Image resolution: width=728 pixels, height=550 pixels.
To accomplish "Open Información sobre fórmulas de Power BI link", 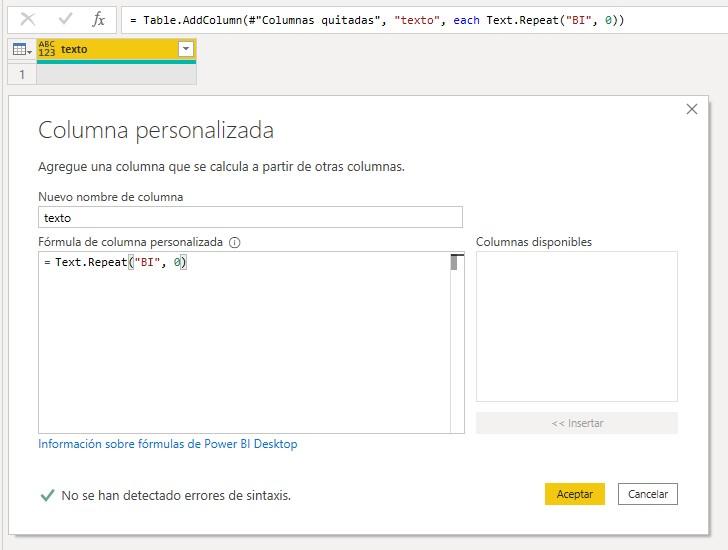I will click(167, 444).
